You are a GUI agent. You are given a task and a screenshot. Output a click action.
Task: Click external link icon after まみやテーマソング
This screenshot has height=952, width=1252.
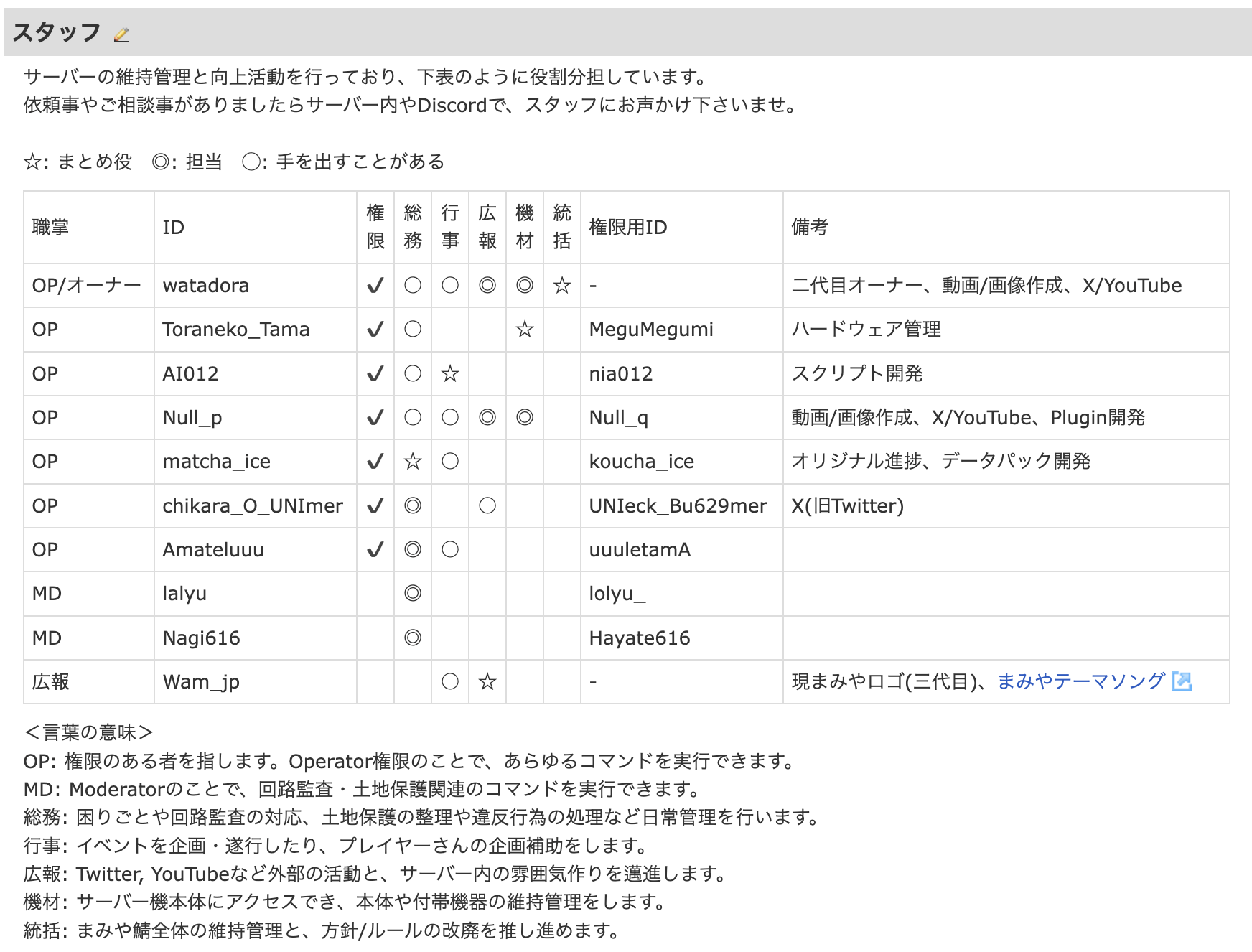click(1181, 681)
